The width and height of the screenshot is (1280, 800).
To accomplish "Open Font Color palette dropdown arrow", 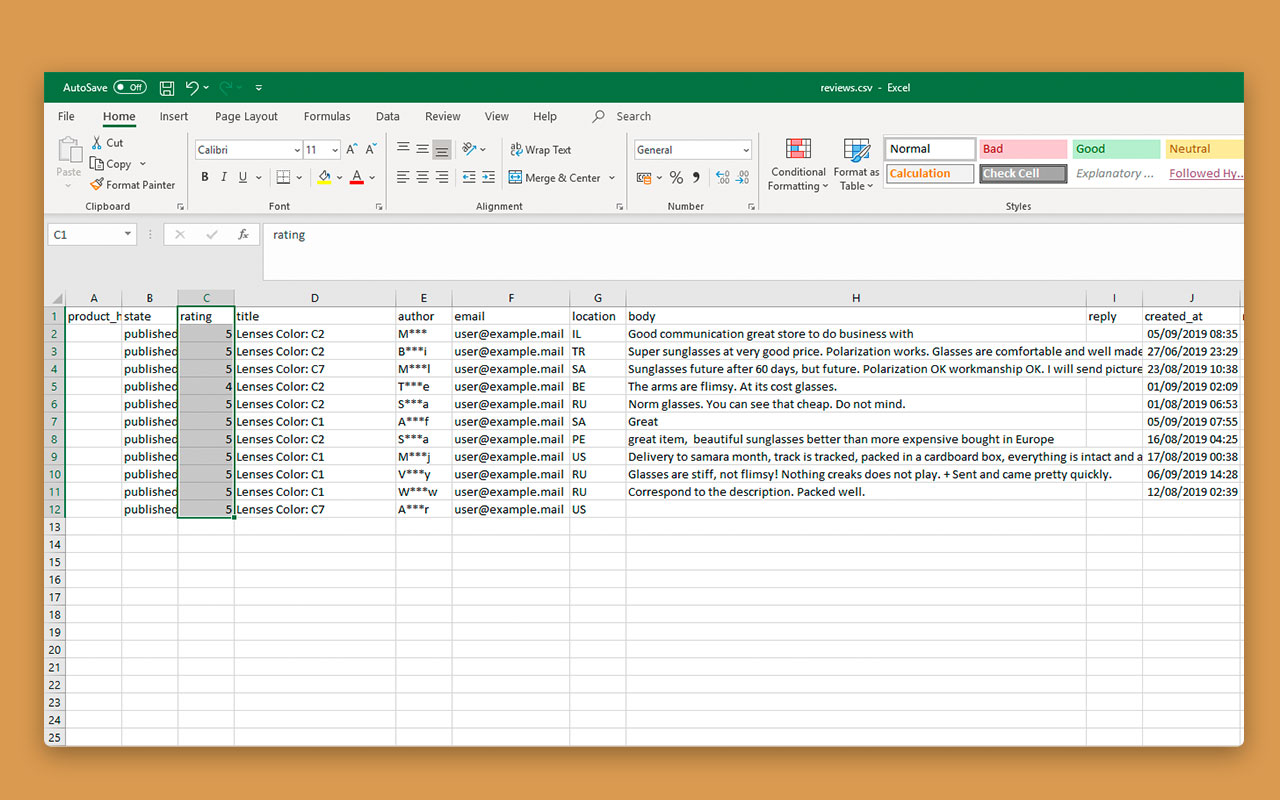I will tap(372, 178).
